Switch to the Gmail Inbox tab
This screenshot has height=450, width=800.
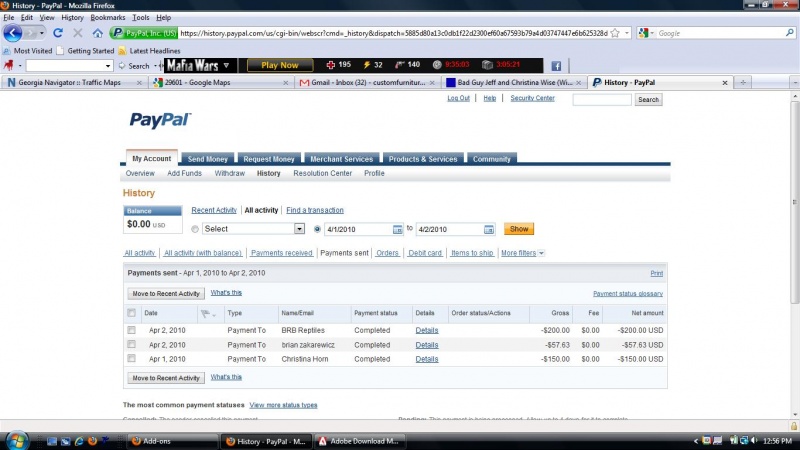coord(366,83)
